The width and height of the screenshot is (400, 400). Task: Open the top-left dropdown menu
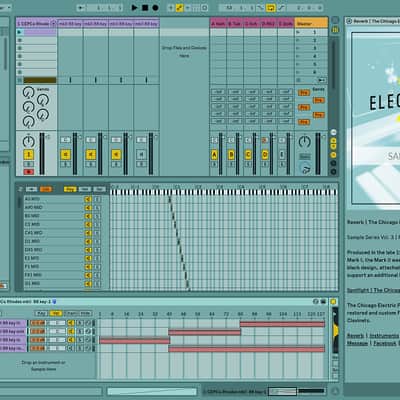[x=5, y=7]
